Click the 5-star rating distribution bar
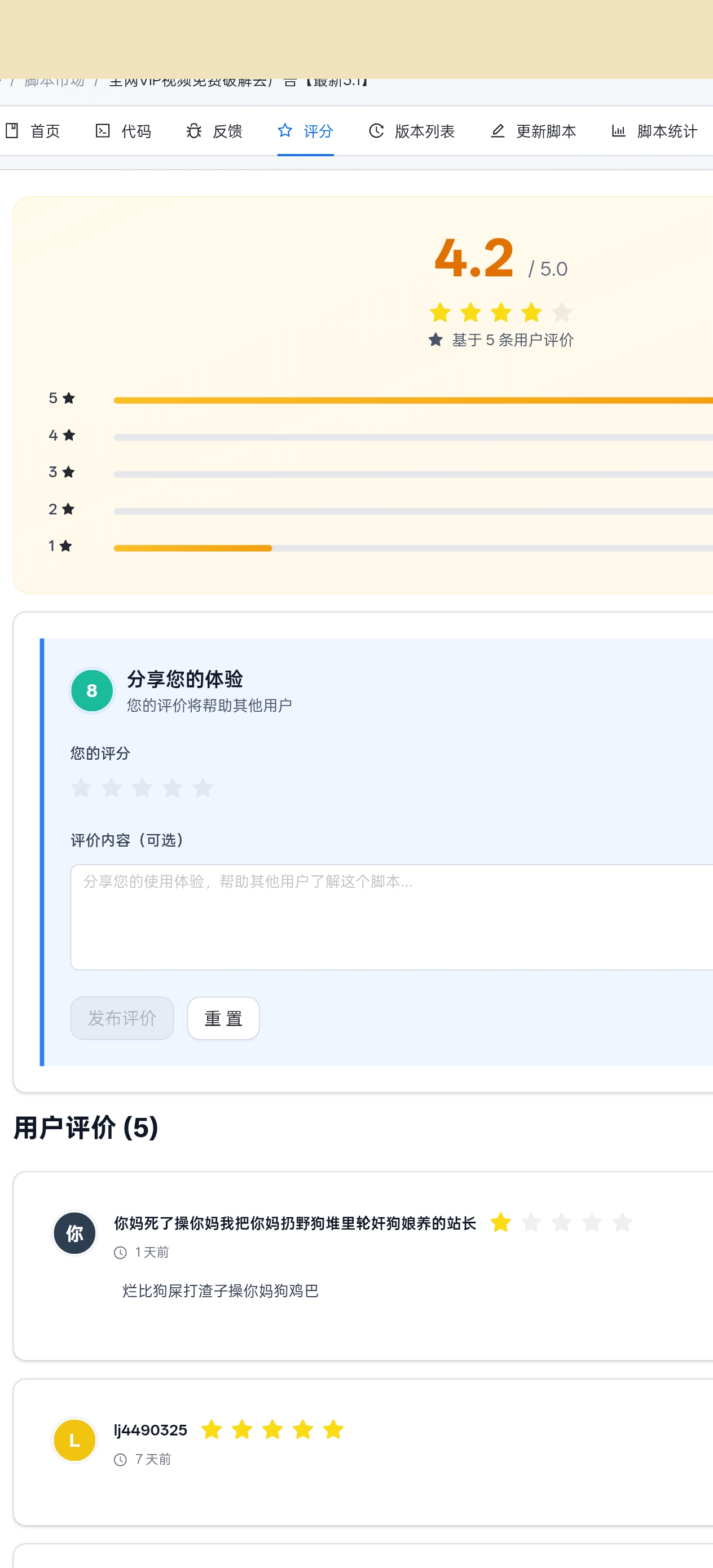 tap(413, 400)
